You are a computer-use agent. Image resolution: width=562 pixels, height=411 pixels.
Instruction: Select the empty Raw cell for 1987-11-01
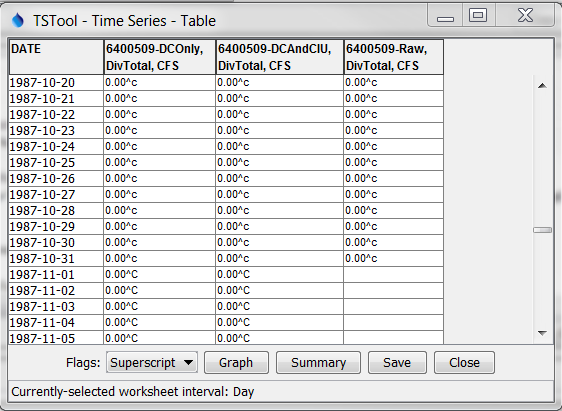click(x=394, y=274)
